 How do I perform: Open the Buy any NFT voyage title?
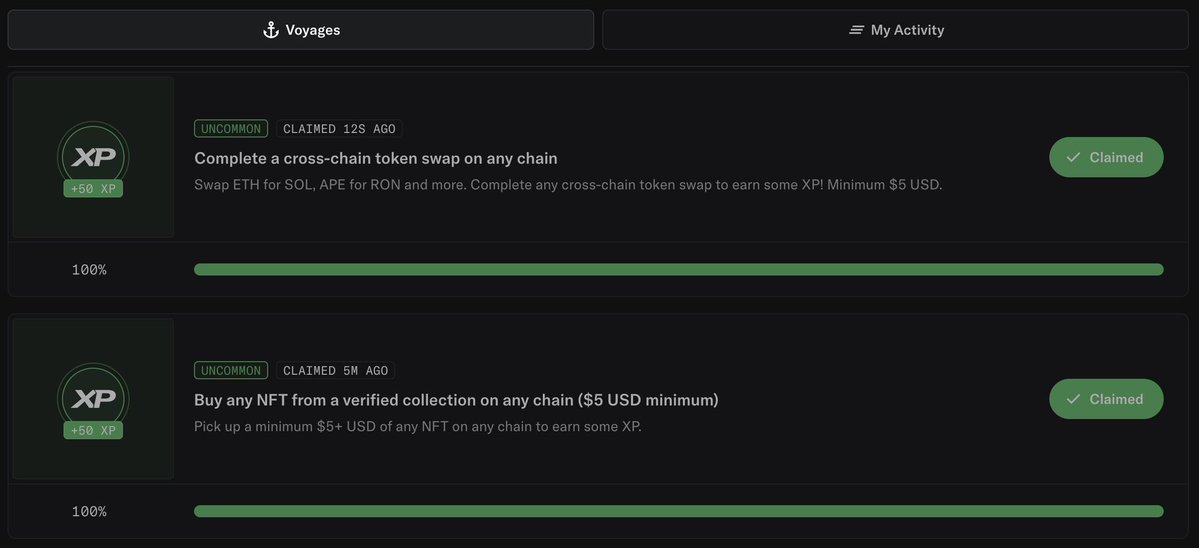(x=456, y=400)
